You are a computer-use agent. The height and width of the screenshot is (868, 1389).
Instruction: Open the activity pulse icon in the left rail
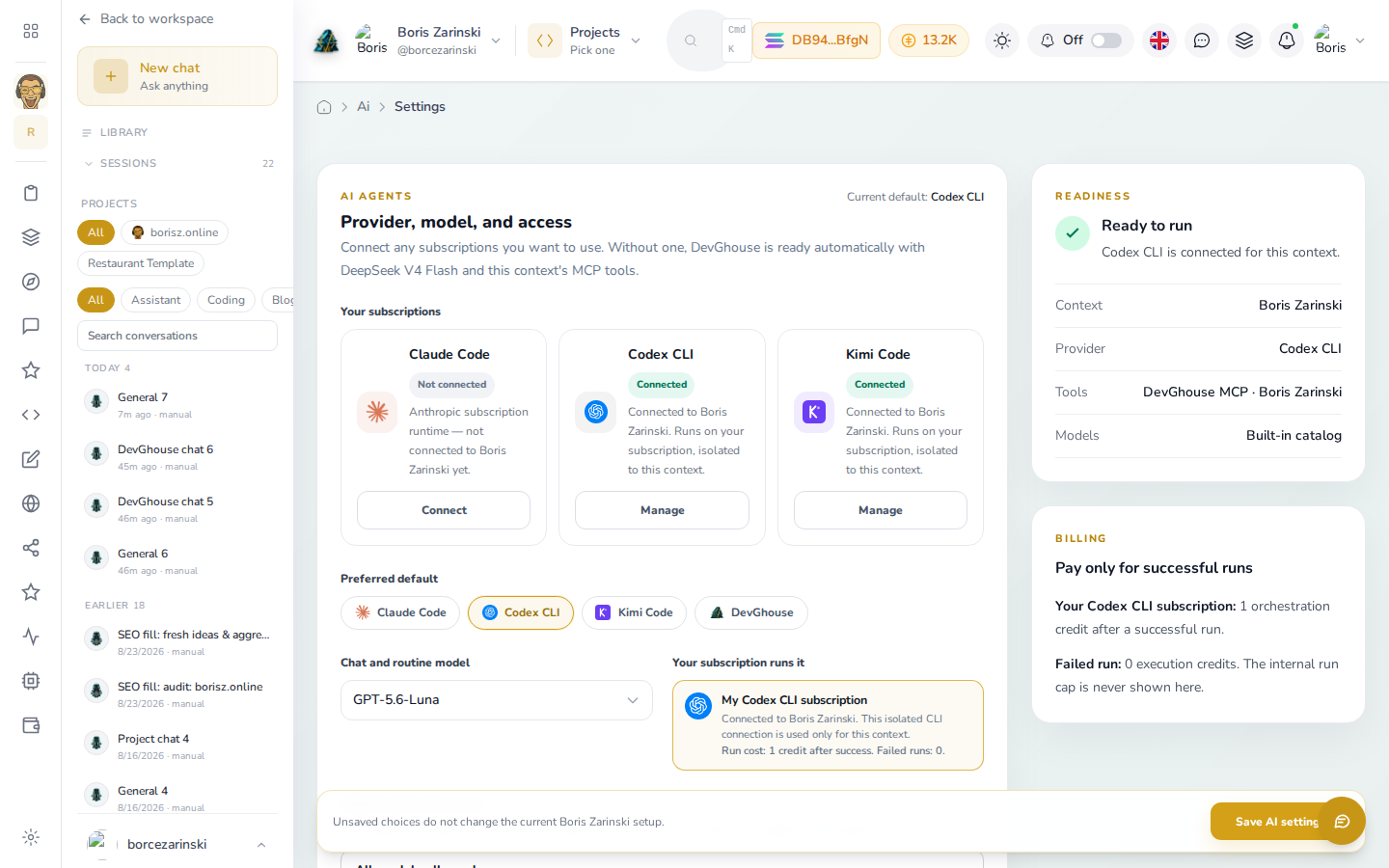31,637
